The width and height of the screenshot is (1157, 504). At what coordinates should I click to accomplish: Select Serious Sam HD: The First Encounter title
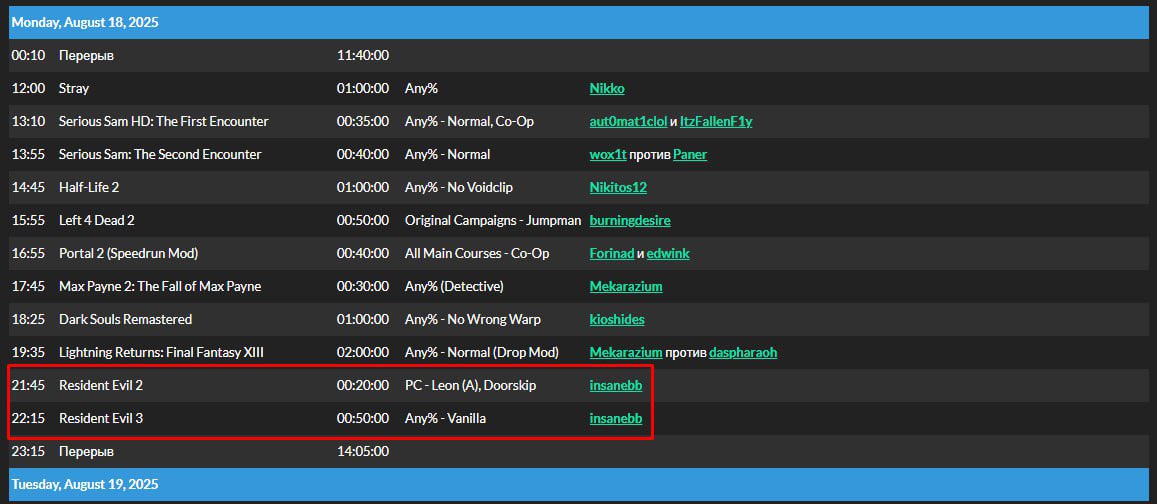[164, 122]
